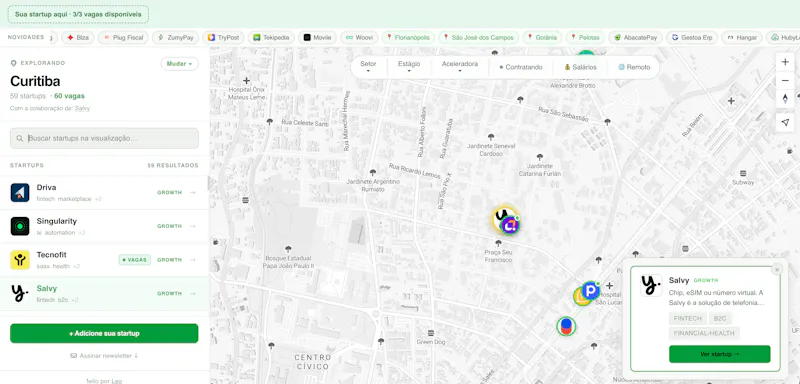Click 'Assinar newsletter' link
The image size is (800, 384).
(x=104, y=355)
